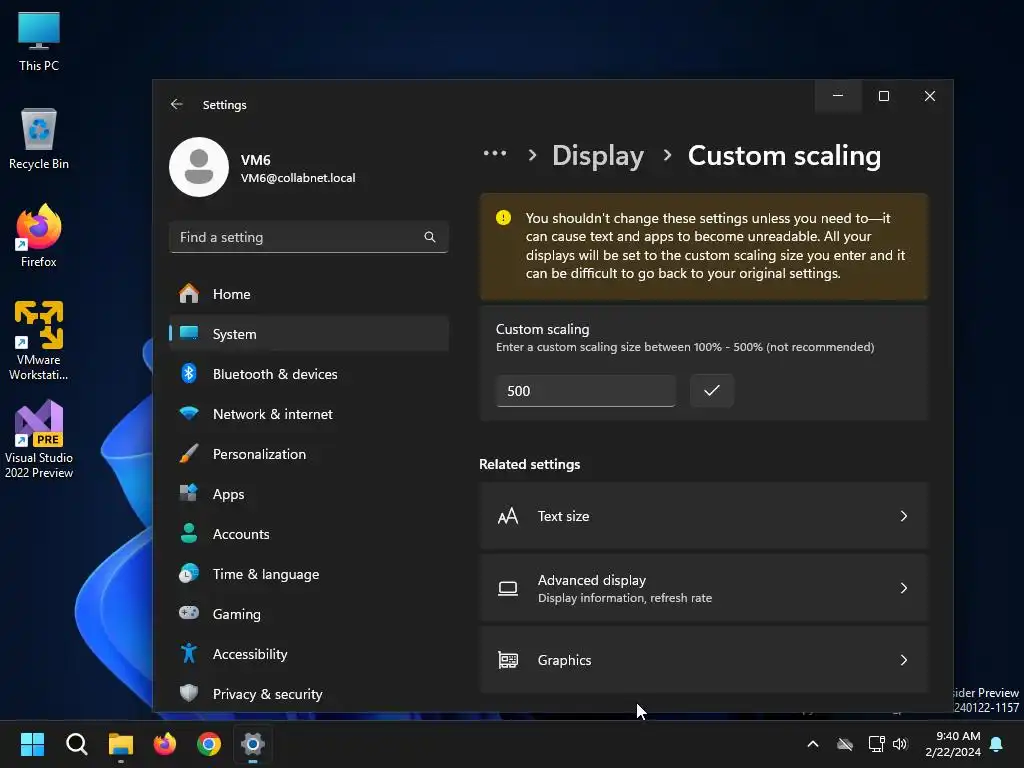Click the Accessibility figure icon
Image resolution: width=1024 pixels, height=768 pixels.
click(x=189, y=653)
